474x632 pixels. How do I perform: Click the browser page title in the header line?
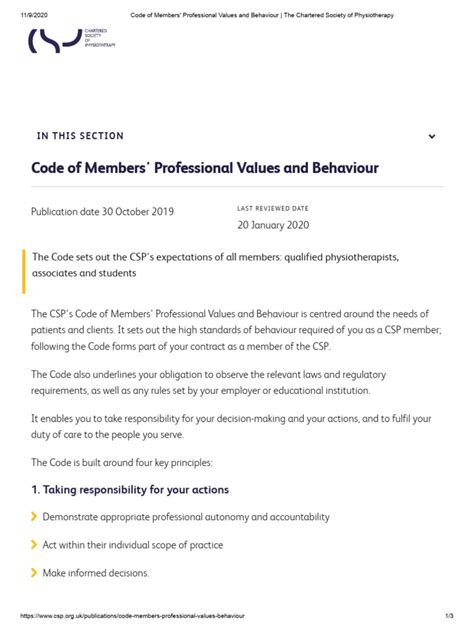click(262, 15)
